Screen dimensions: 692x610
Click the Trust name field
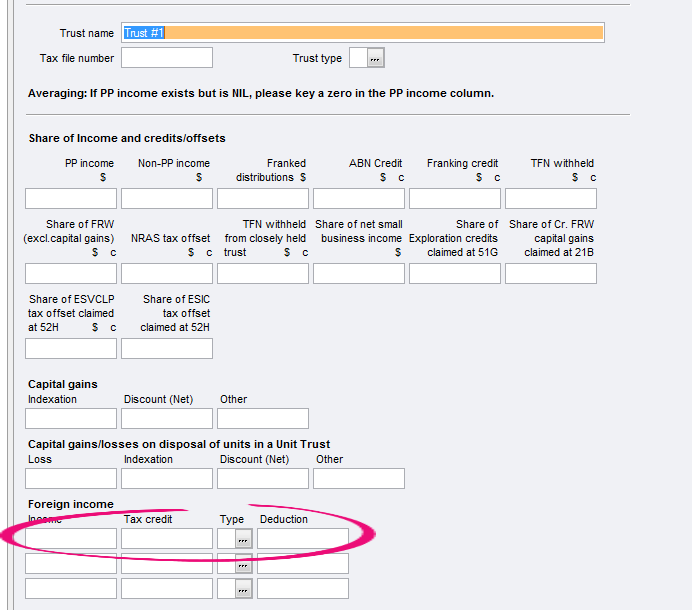point(362,33)
